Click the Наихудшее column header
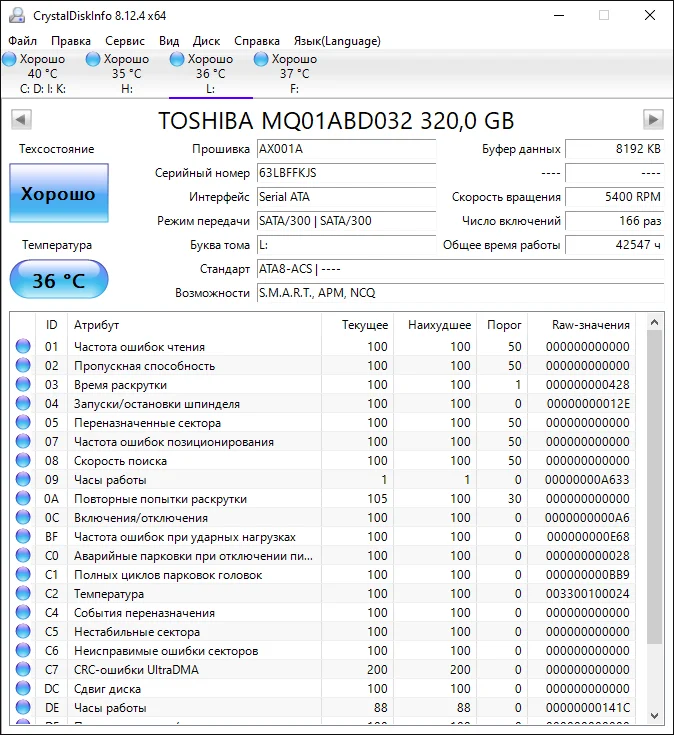 [434, 325]
